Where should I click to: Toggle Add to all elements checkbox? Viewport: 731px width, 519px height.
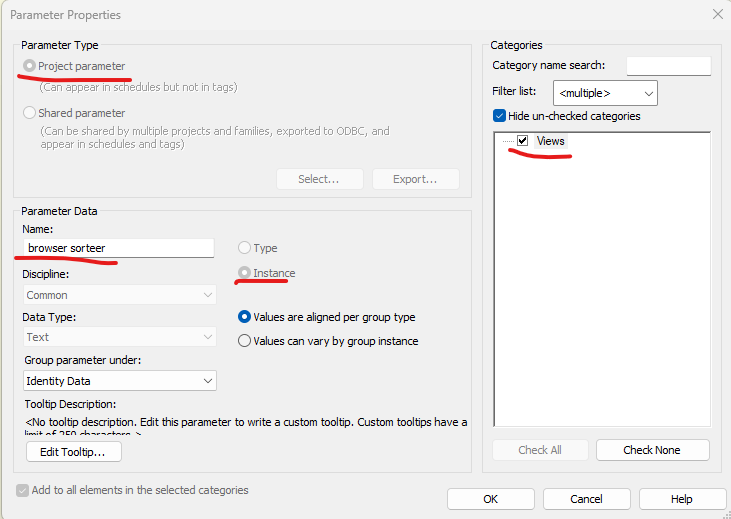pos(22,490)
